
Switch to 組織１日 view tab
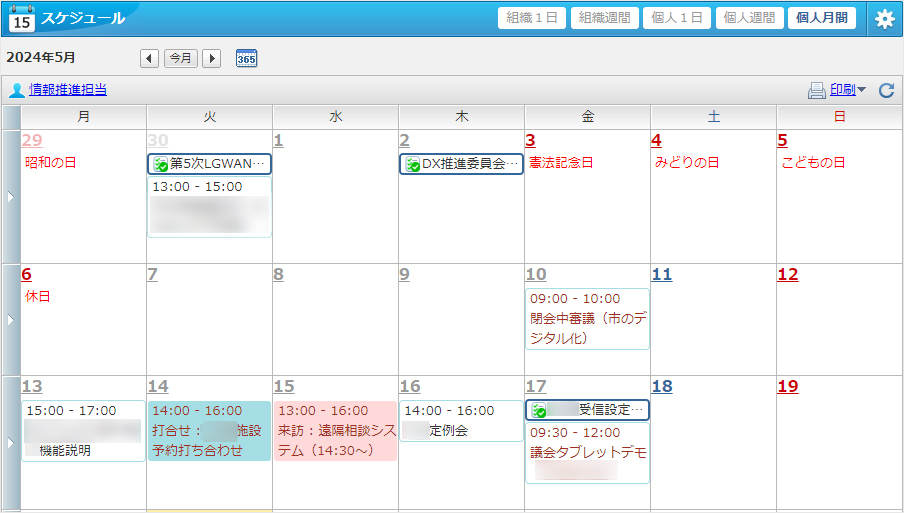coord(532,18)
